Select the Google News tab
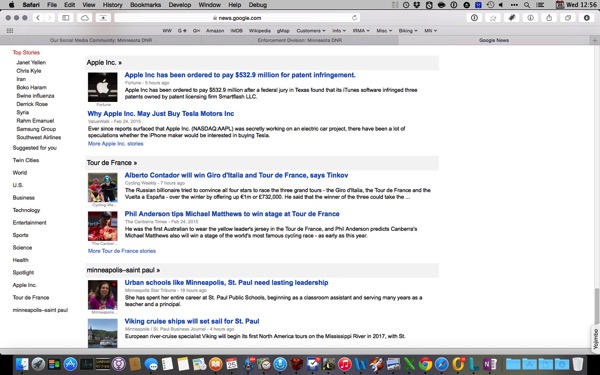600x375 pixels. (494, 40)
